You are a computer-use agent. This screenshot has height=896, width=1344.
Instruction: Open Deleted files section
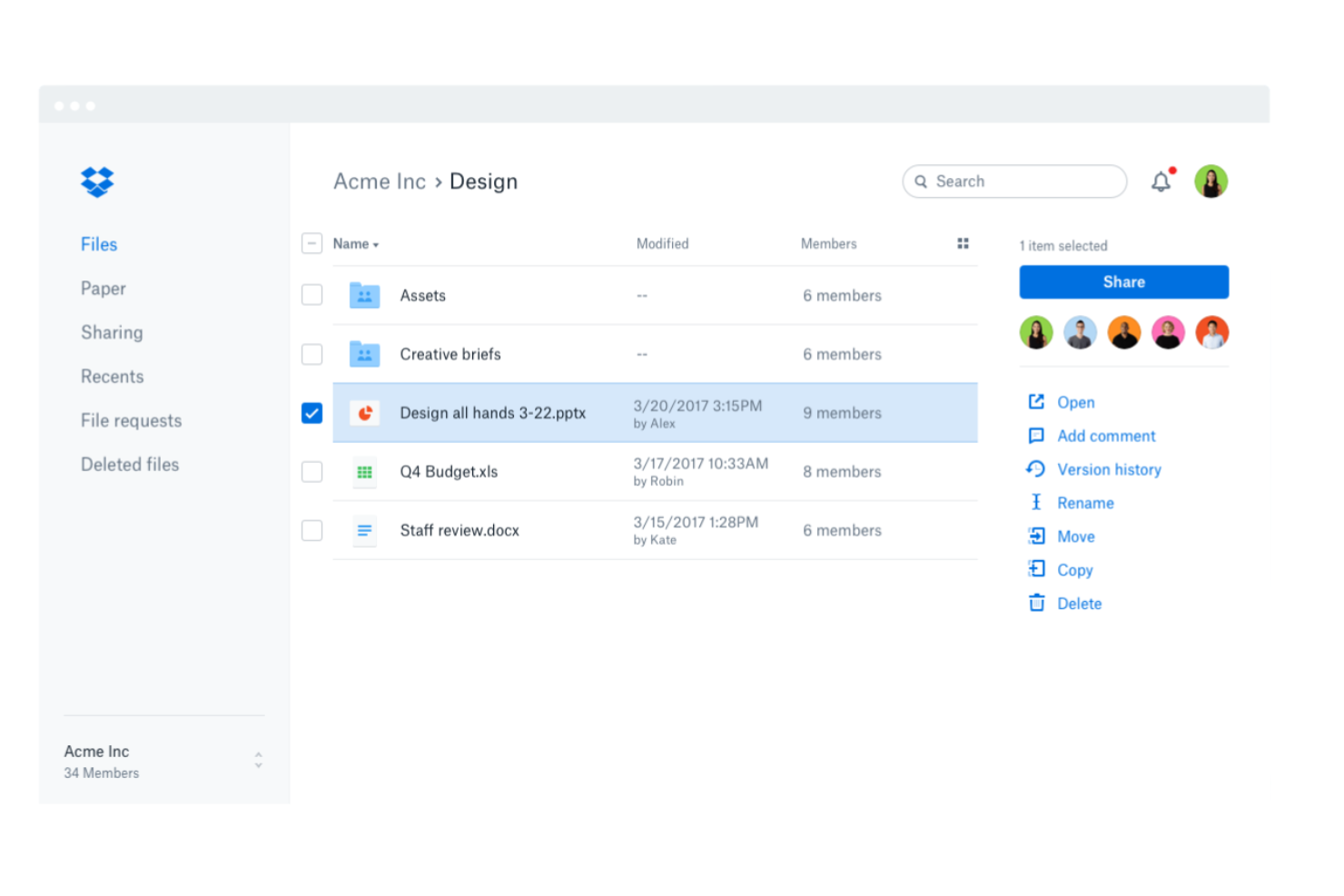click(130, 464)
